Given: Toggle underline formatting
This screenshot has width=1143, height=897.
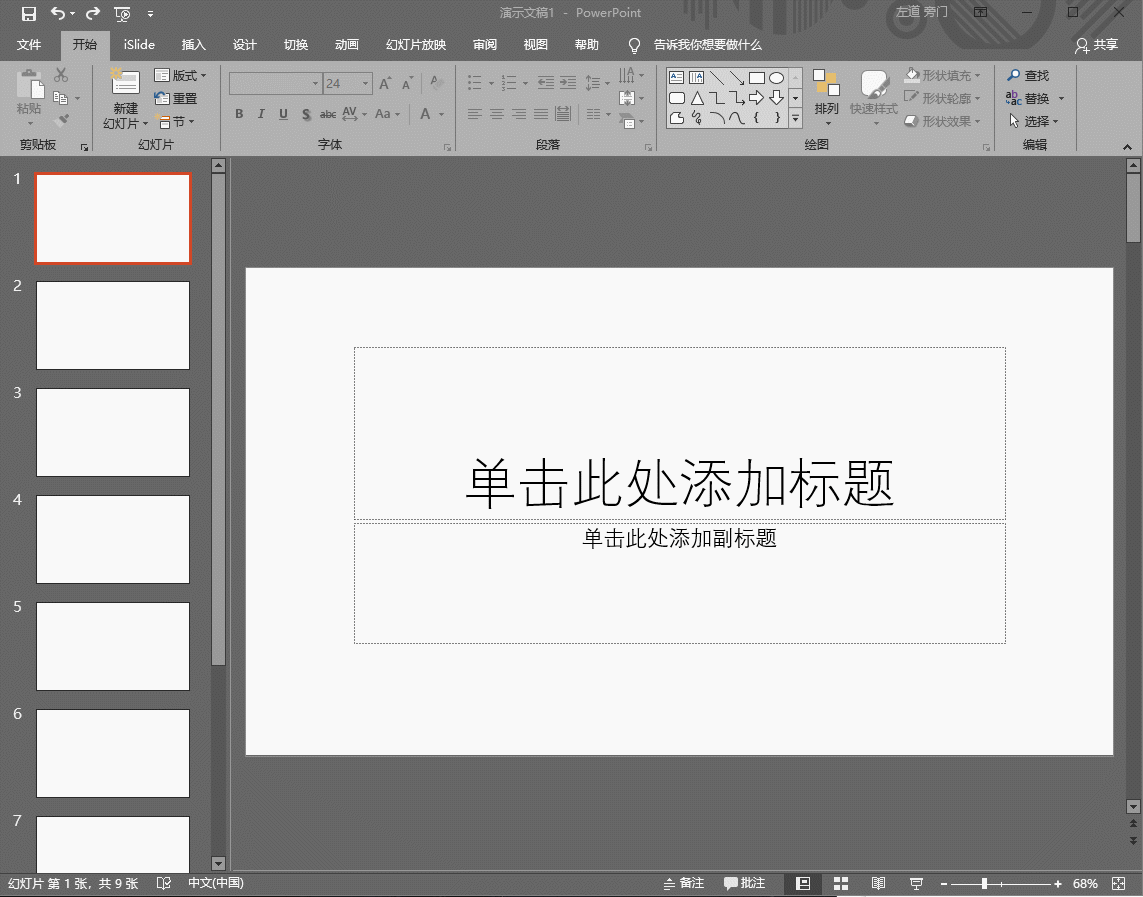Looking at the screenshot, I should [282, 114].
